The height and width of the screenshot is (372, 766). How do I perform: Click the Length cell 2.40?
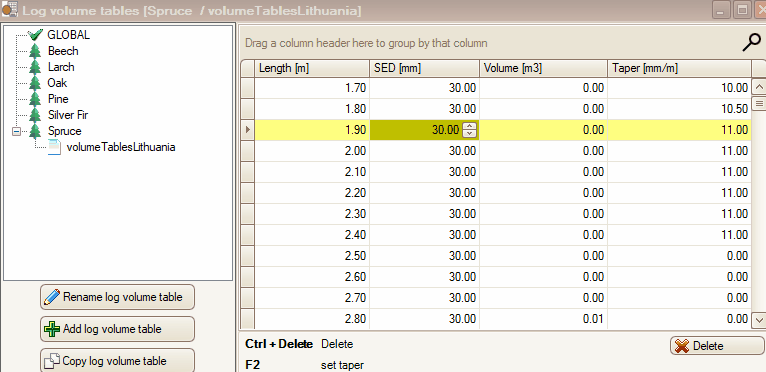[x=312, y=235]
